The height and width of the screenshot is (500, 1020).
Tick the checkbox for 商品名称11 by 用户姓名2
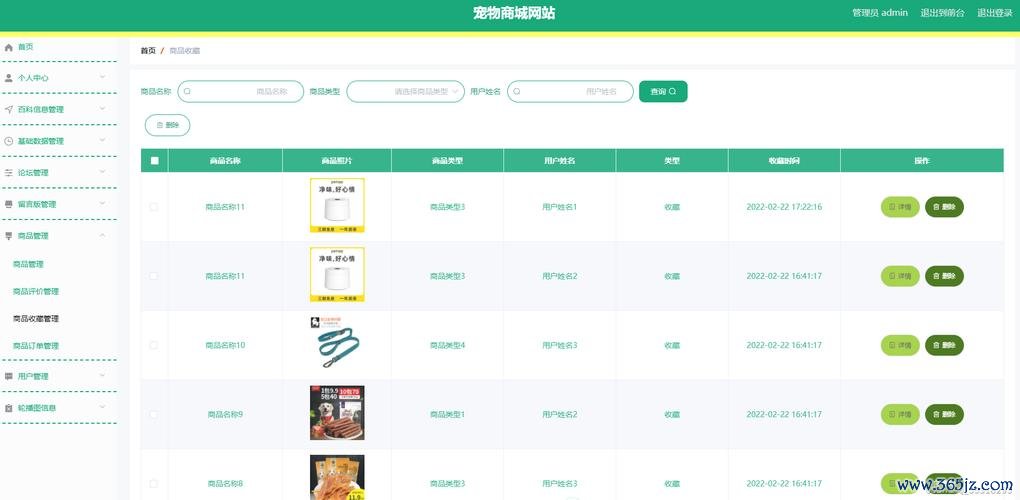(154, 276)
